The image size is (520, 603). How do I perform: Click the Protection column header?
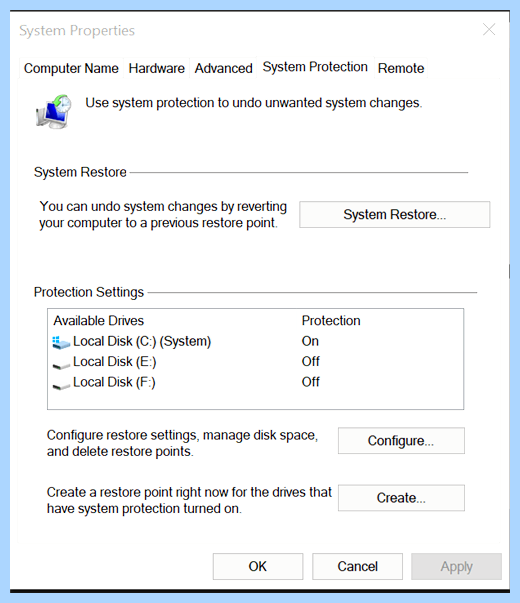click(331, 320)
